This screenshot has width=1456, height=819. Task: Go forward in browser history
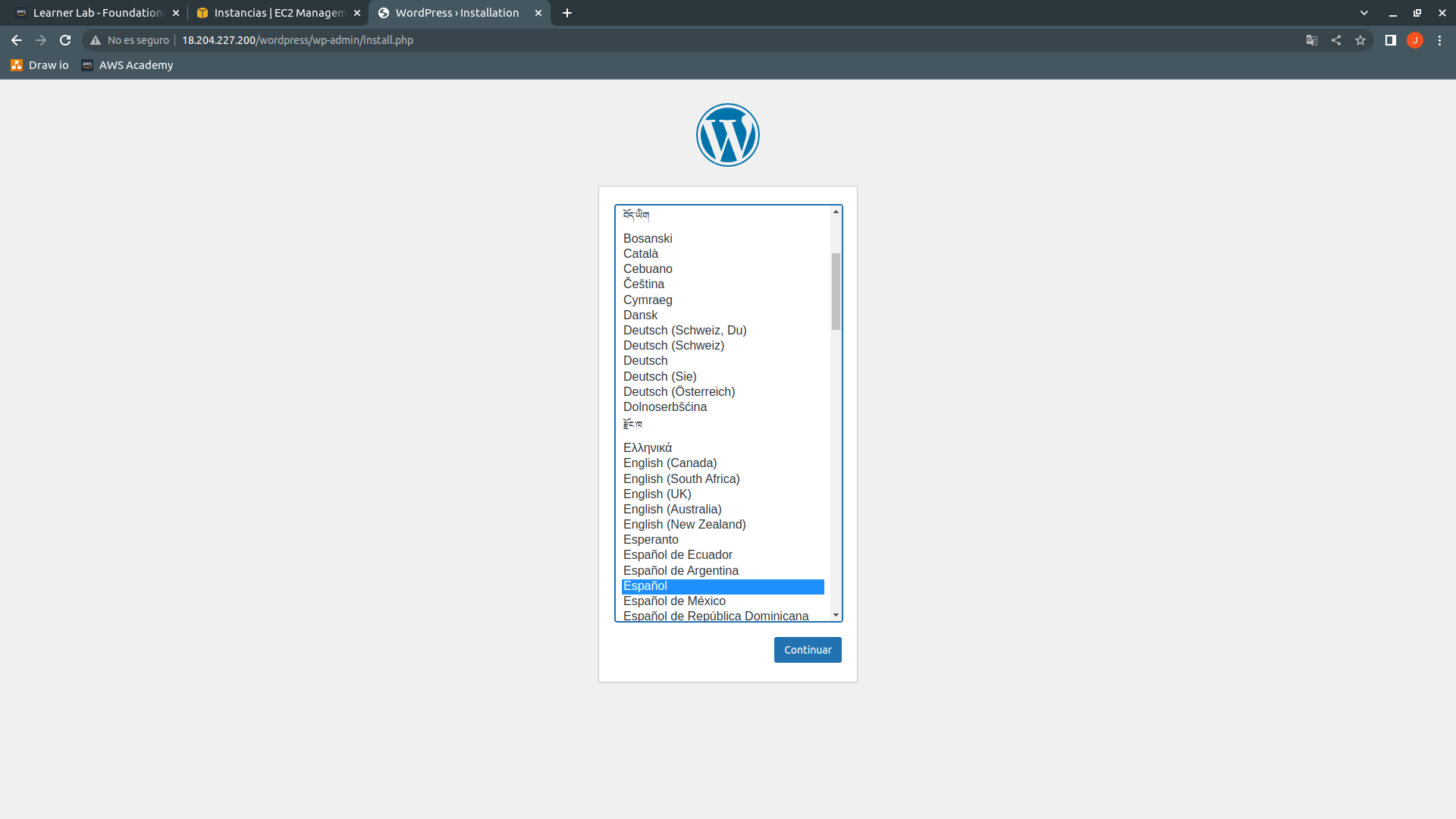(x=41, y=40)
